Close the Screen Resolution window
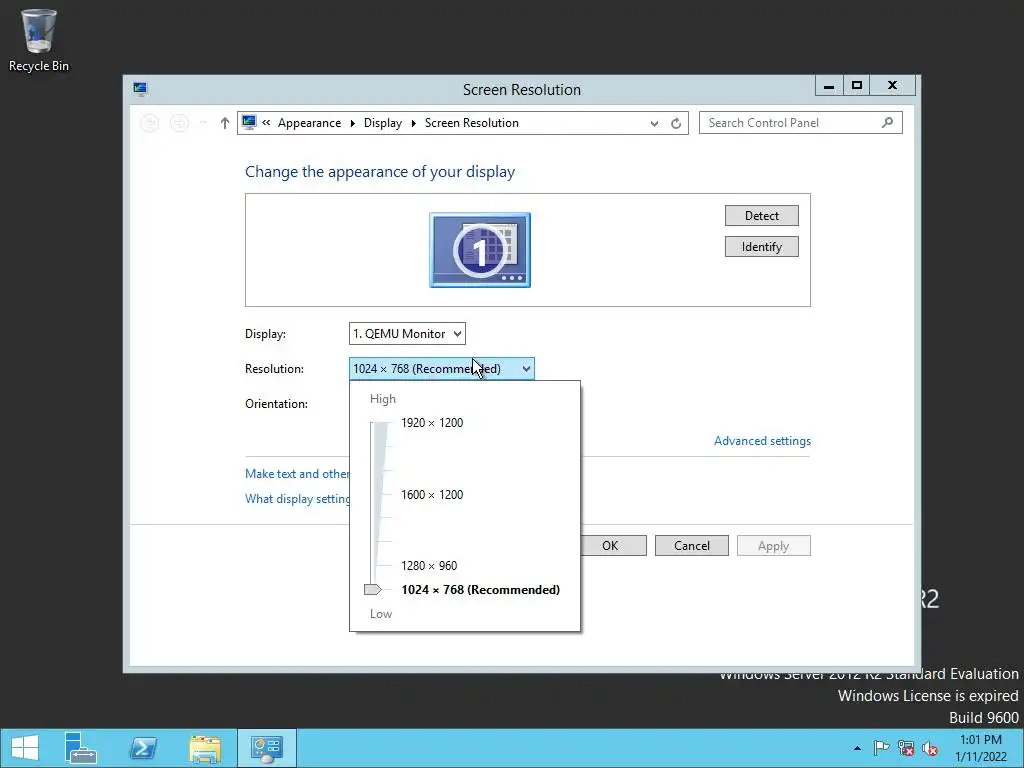The image size is (1024, 768). pos(892,86)
